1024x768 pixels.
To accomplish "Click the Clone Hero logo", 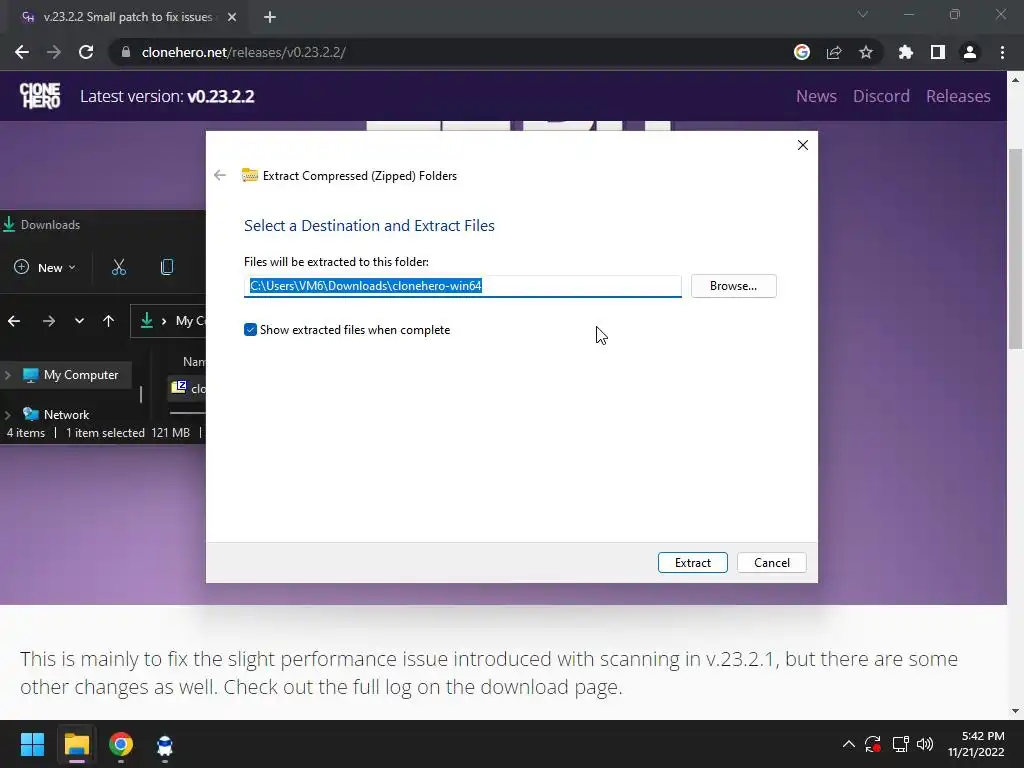I will click(x=40, y=95).
